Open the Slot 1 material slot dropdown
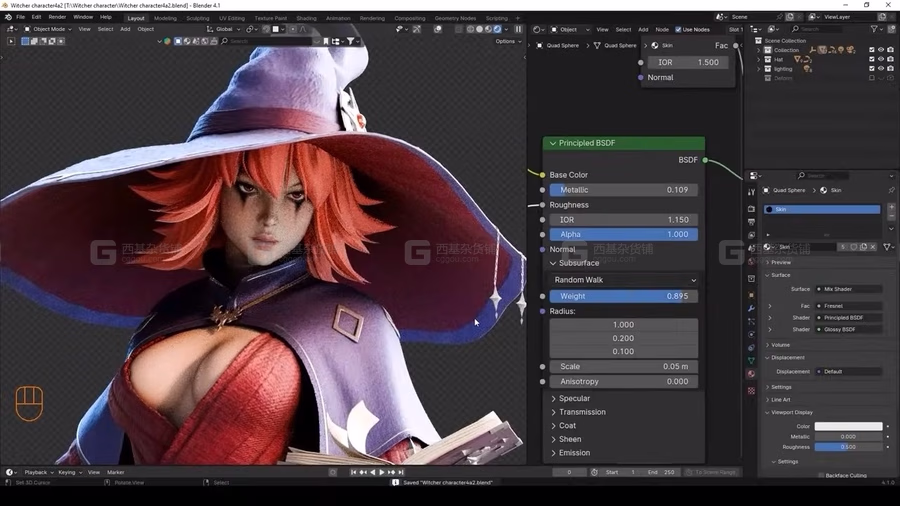The width and height of the screenshot is (900, 506). point(735,29)
